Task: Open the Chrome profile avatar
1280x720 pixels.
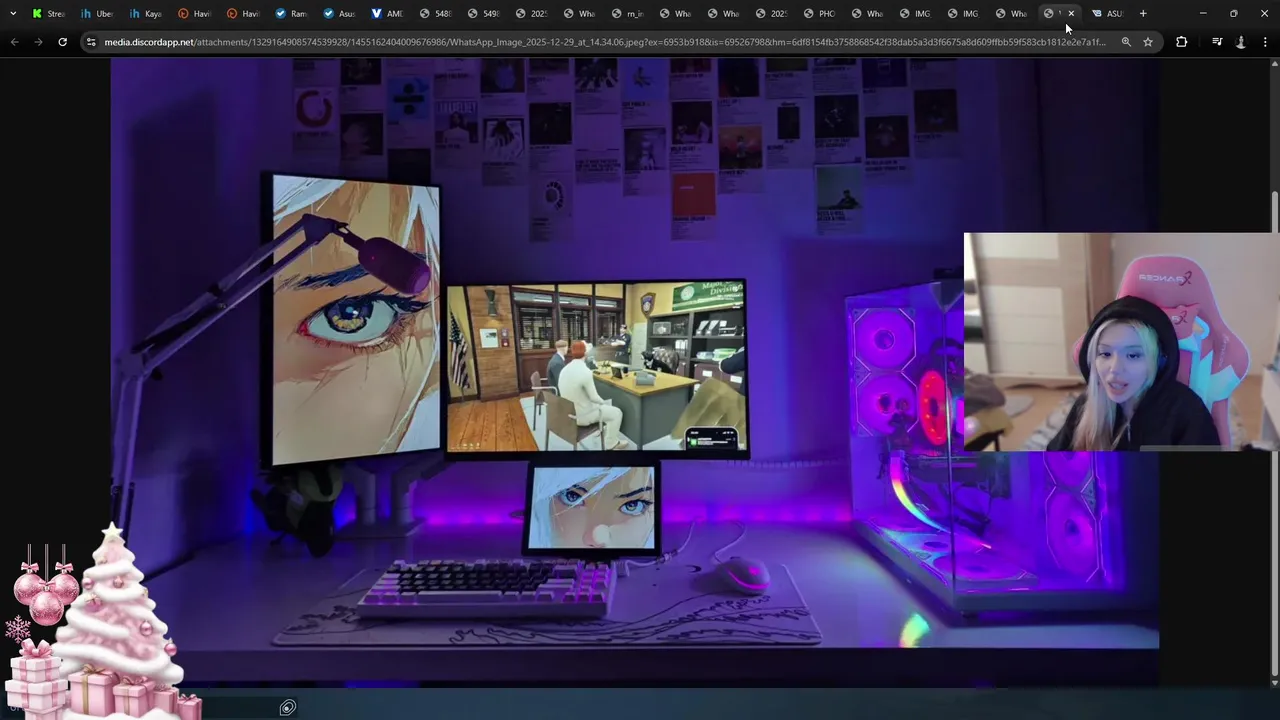Action: click(1241, 42)
